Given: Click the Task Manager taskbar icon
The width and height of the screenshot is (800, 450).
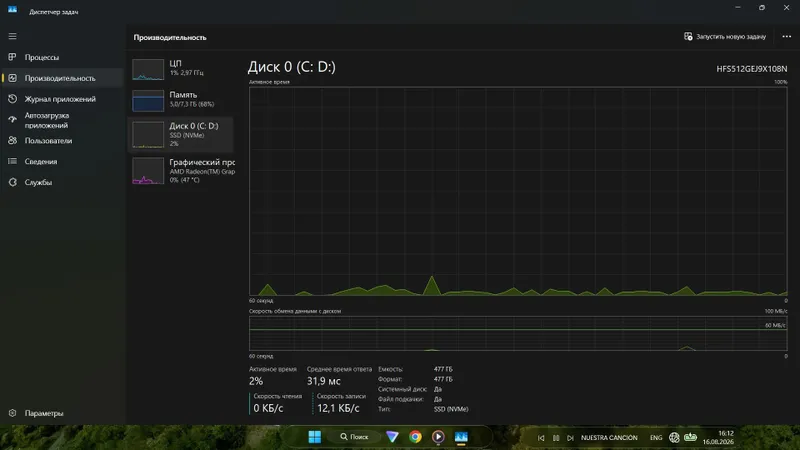Looking at the screenshot, I should pos(461,437).
